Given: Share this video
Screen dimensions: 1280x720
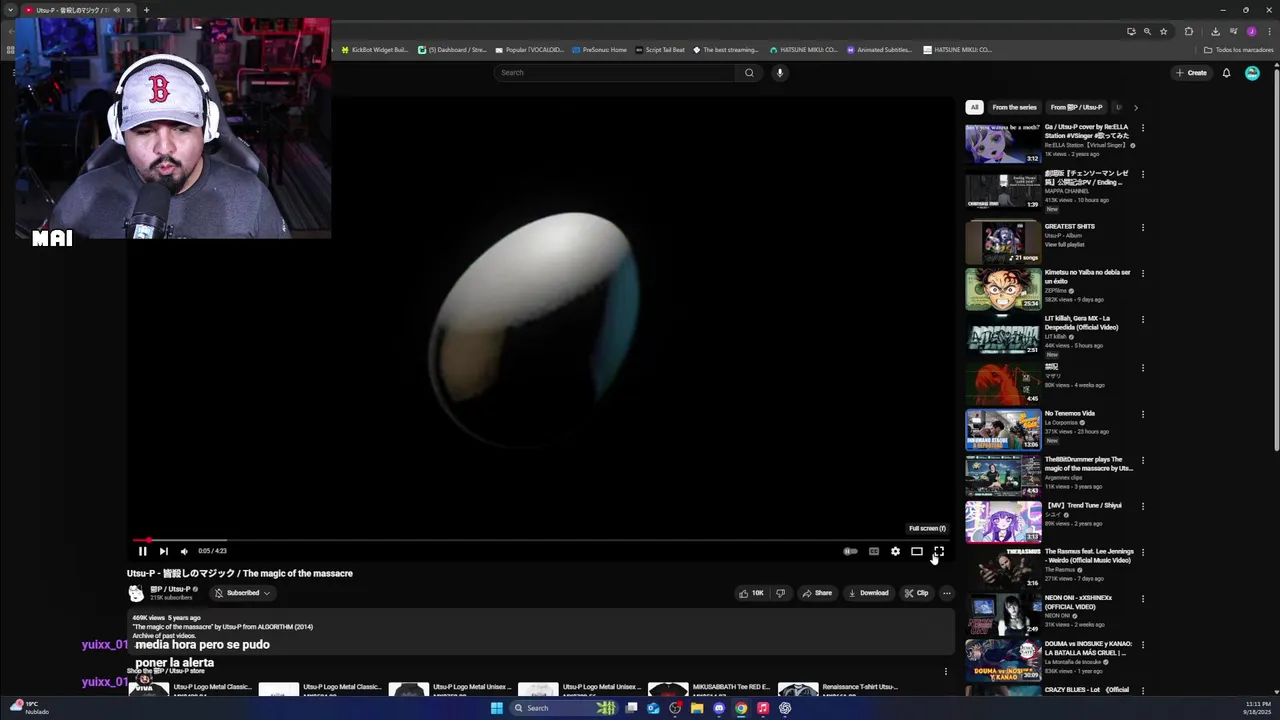Looking at the screenshot, I should pyautogui.click(x=817, y=593).
